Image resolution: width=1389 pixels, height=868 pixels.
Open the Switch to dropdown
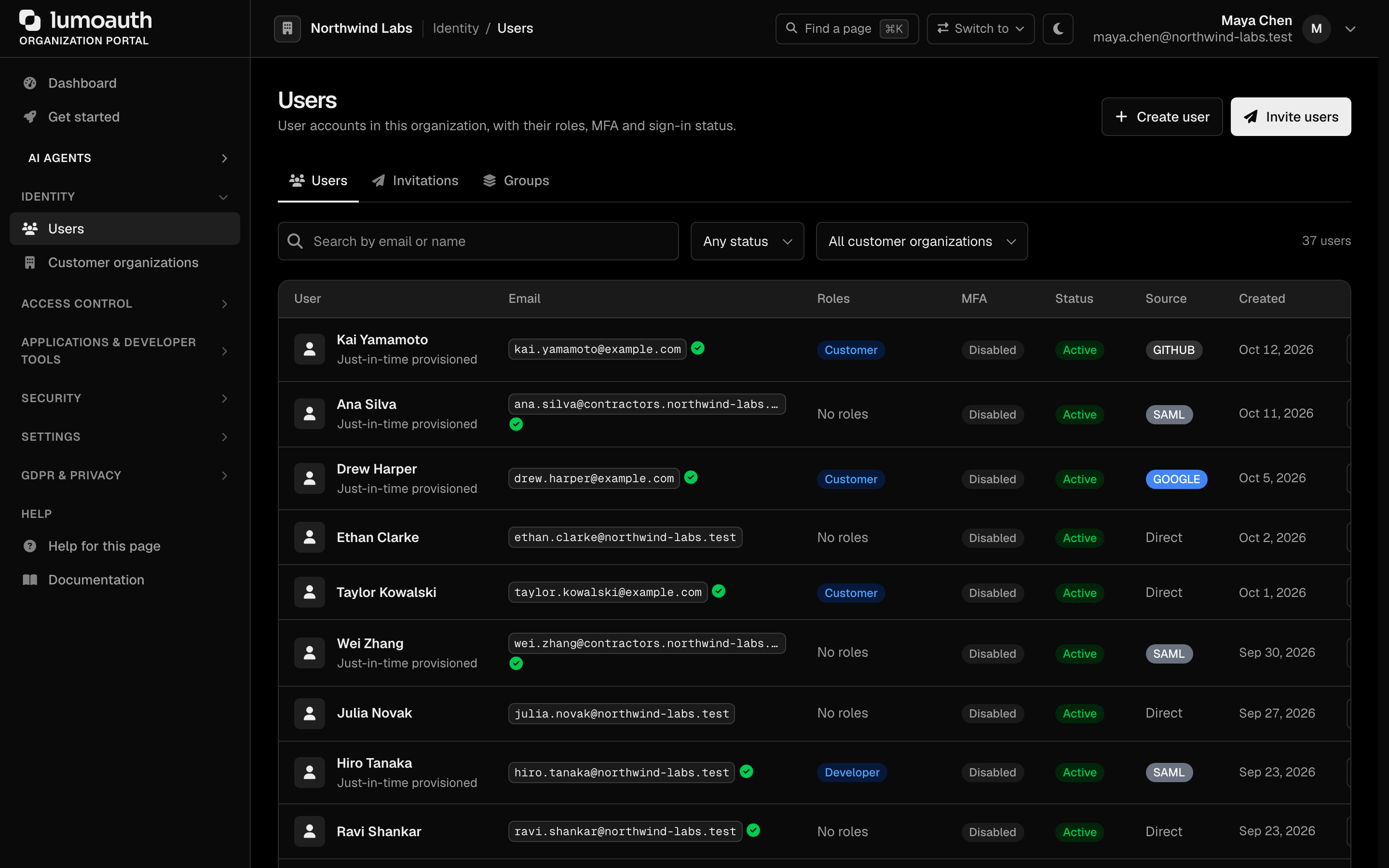980,28
